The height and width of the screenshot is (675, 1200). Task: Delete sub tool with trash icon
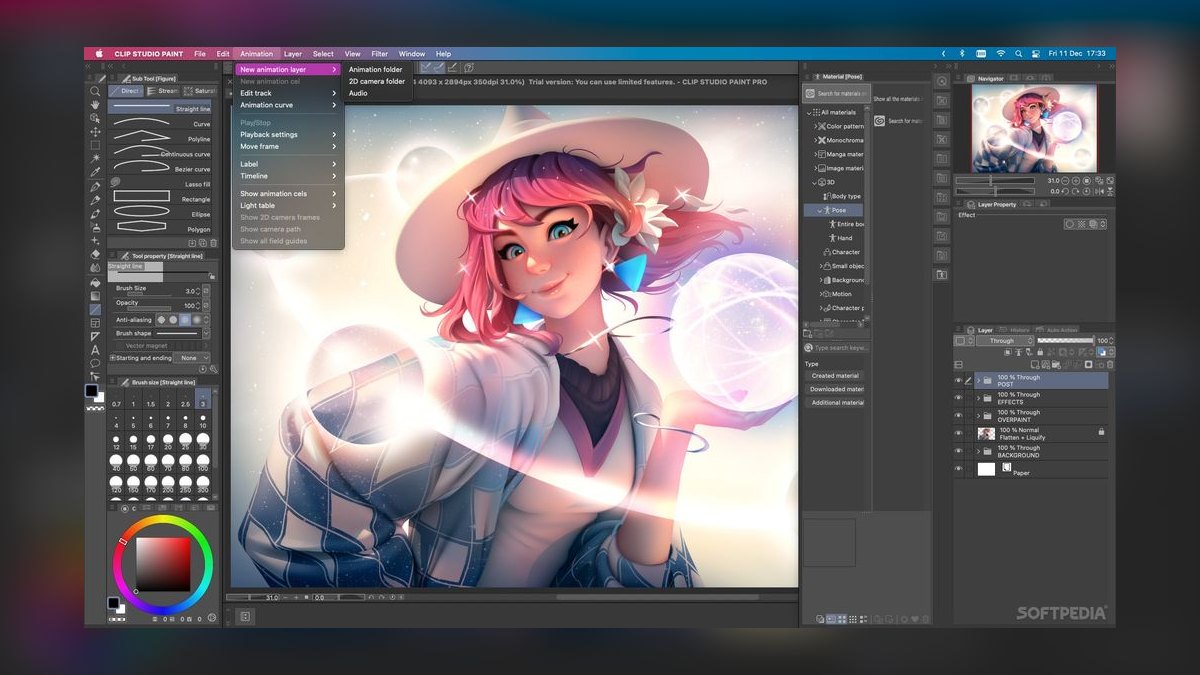click(x=211, y=243)
